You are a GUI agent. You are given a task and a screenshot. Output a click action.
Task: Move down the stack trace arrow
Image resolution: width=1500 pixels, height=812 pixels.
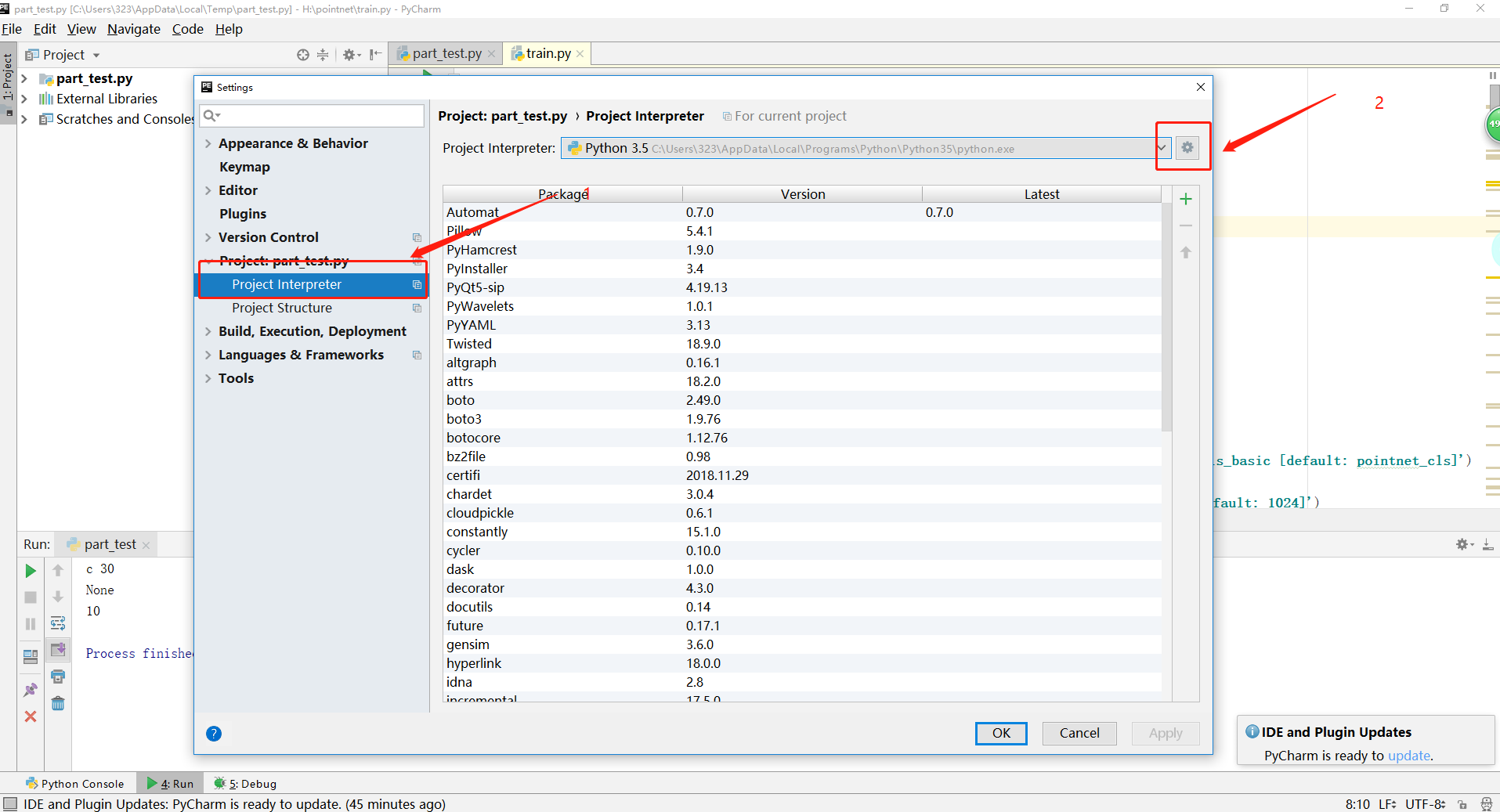[x=58, y=597]
